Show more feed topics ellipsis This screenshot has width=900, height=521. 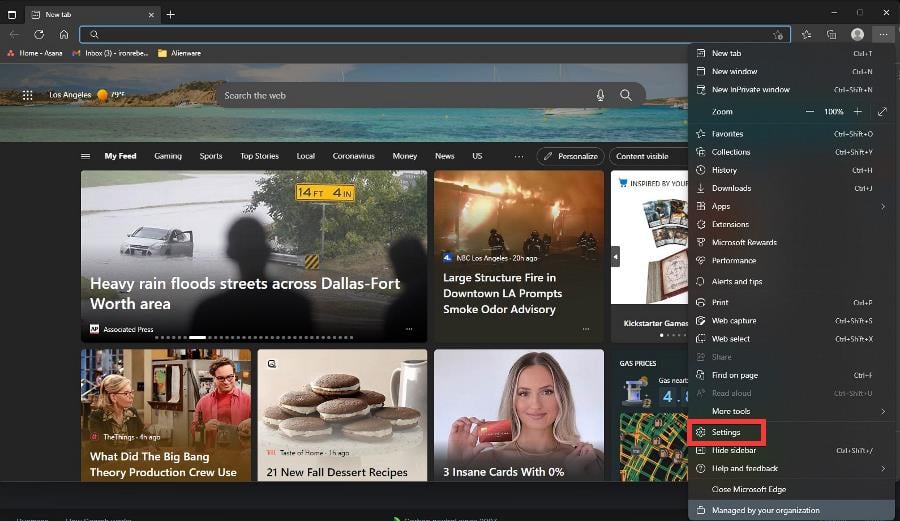[518, 156]
